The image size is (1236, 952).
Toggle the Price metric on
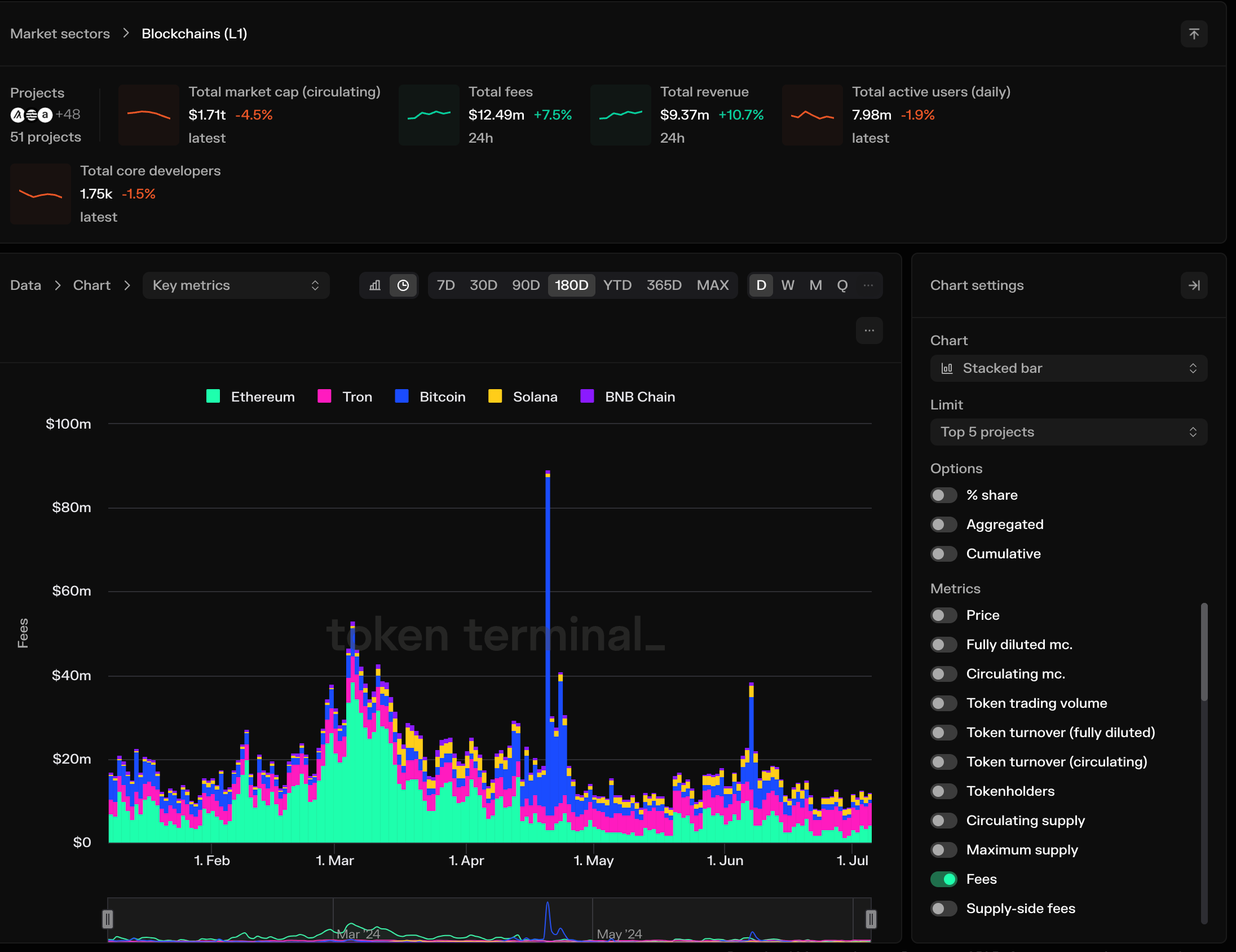943,615
